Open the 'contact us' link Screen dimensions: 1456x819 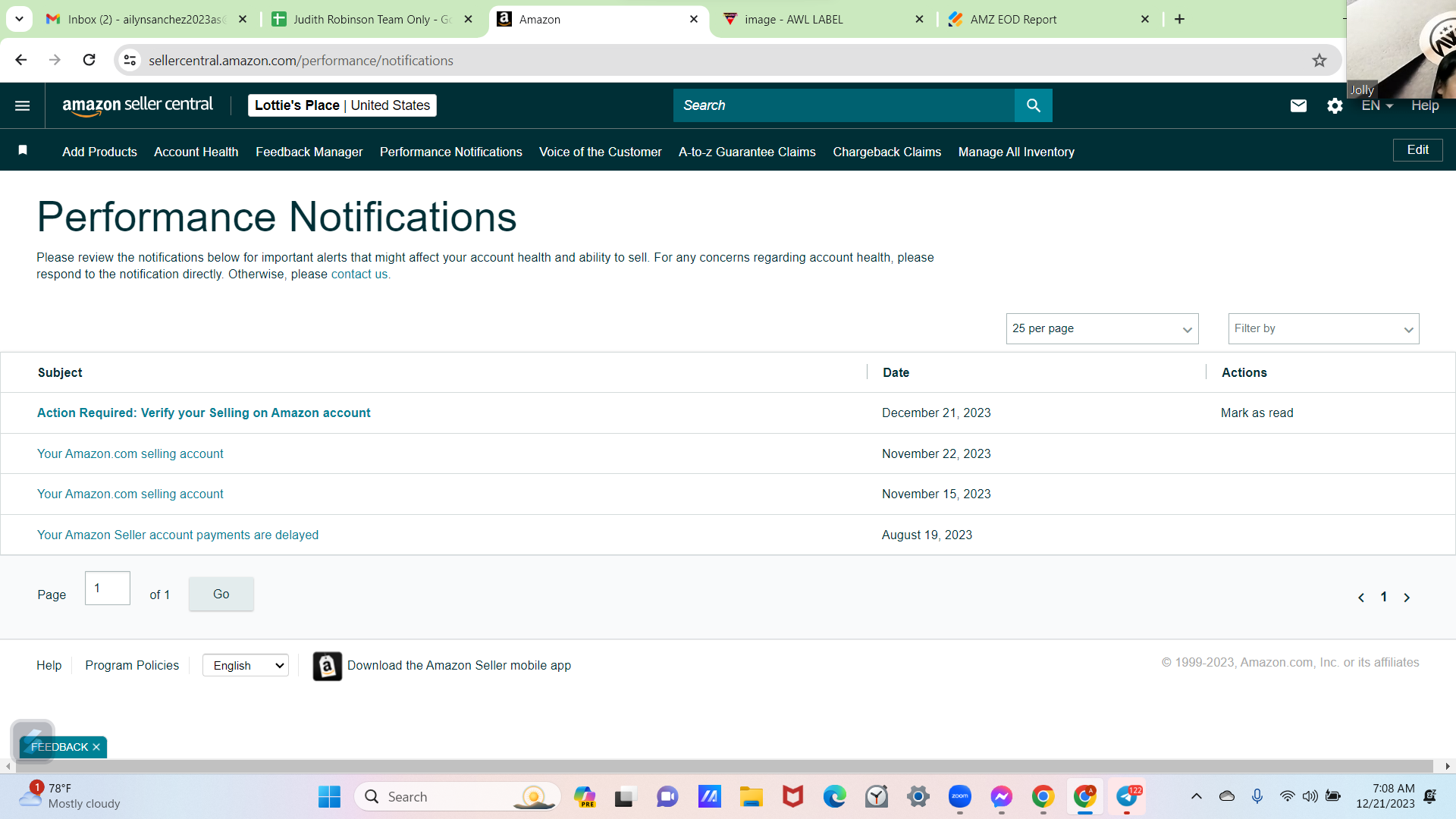359,275
